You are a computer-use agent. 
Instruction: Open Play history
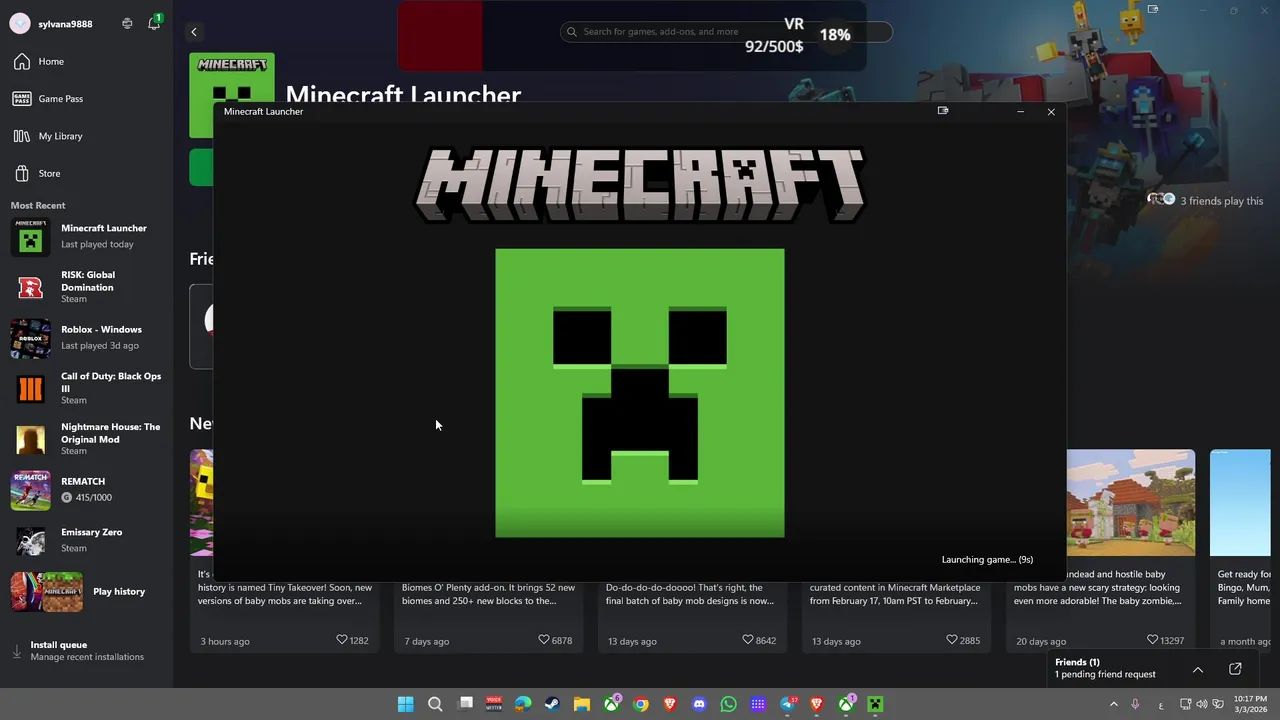click(86, 592)
